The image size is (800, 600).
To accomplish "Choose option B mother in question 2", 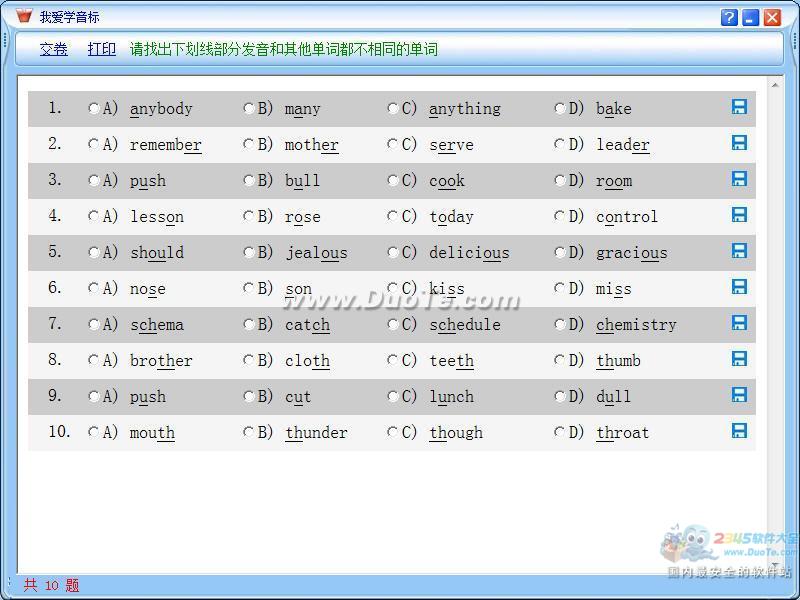I will [248, 144].
